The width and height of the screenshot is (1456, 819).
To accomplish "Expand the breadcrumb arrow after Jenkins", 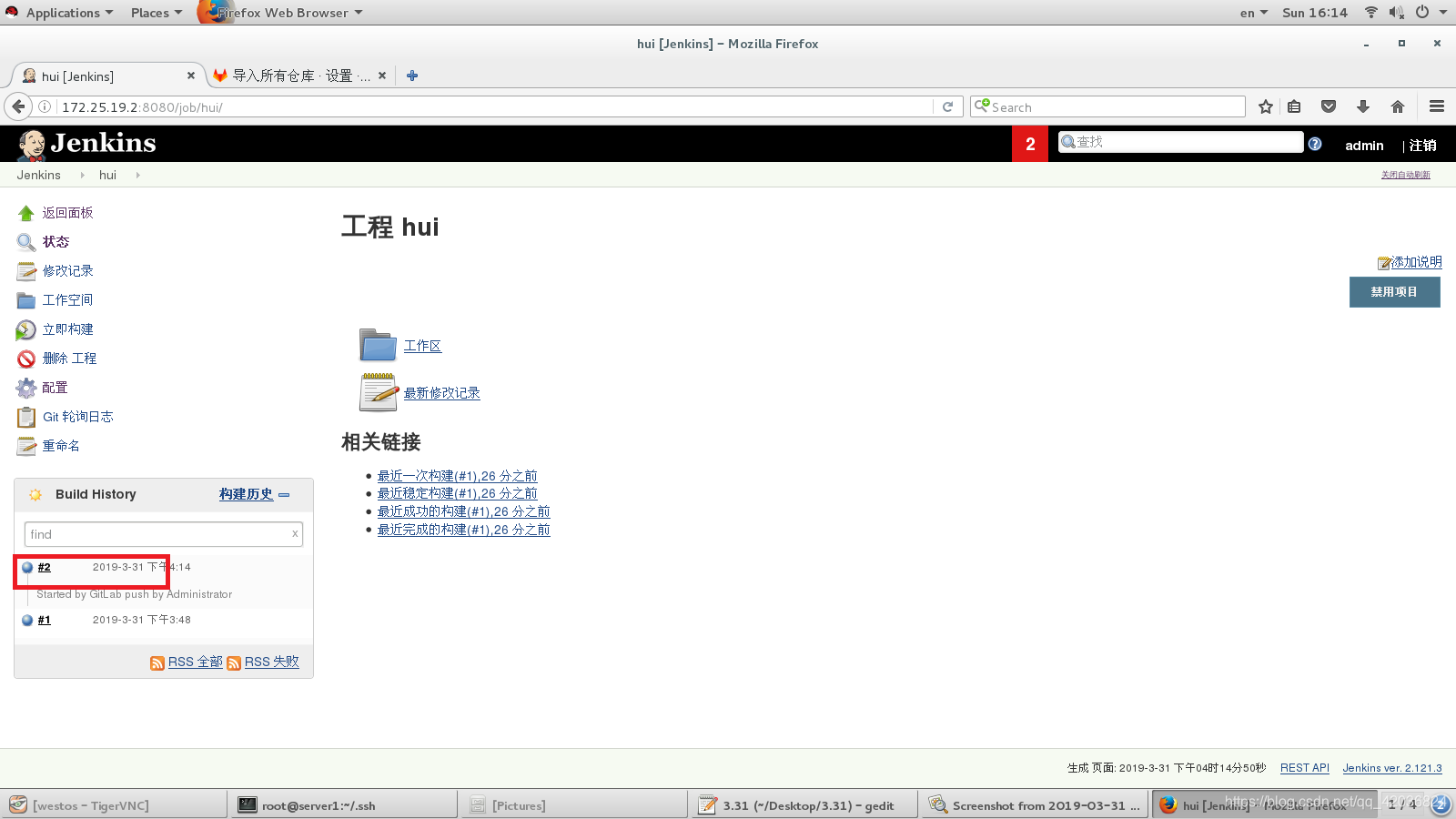I will point(82,175).
